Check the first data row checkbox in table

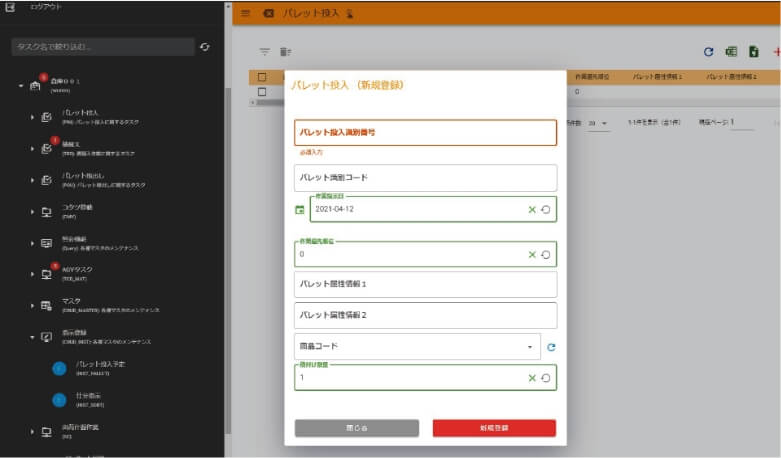[262, 92]
